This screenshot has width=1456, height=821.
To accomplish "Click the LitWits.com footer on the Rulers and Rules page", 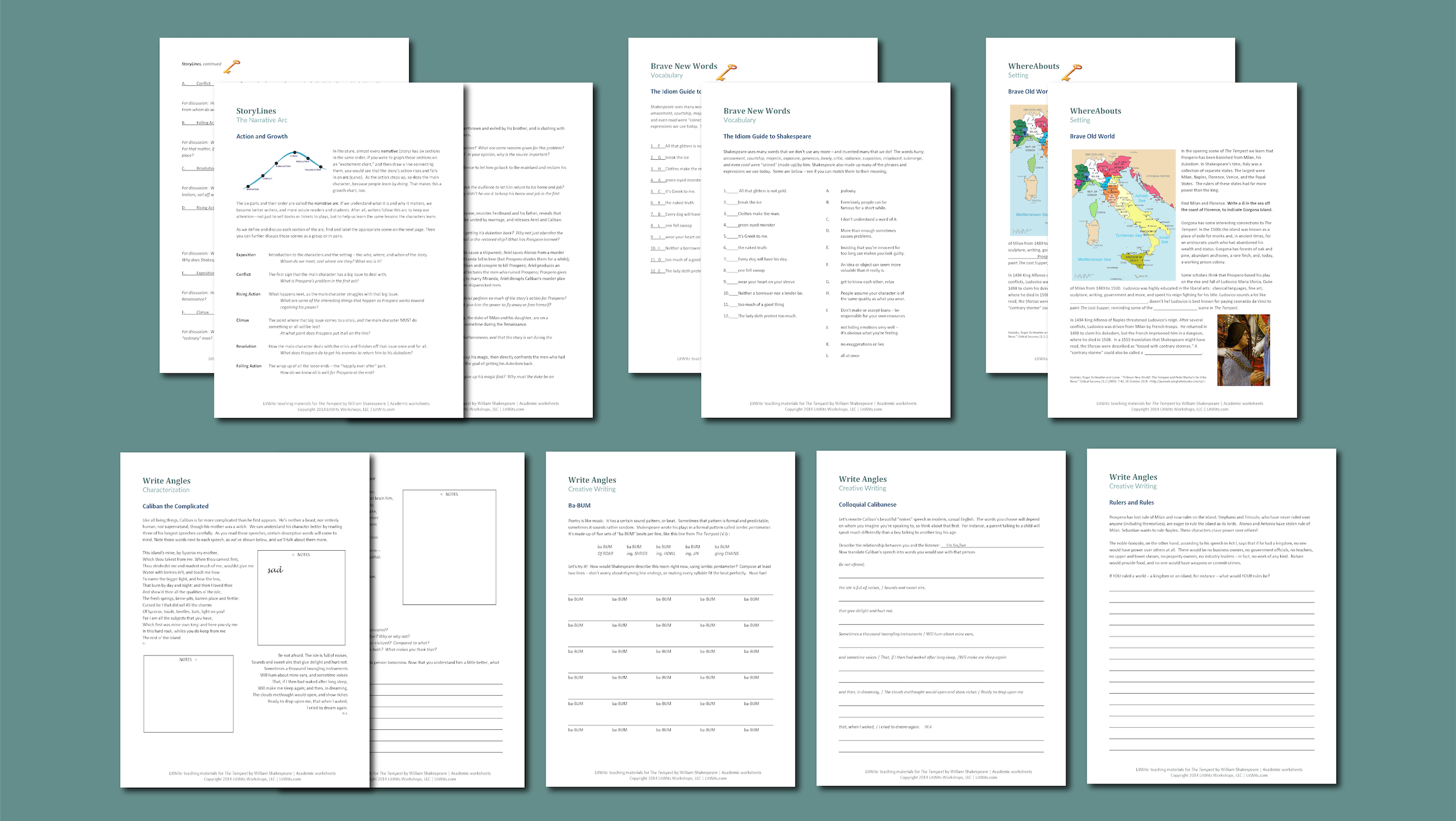I will click(1256, 775).
